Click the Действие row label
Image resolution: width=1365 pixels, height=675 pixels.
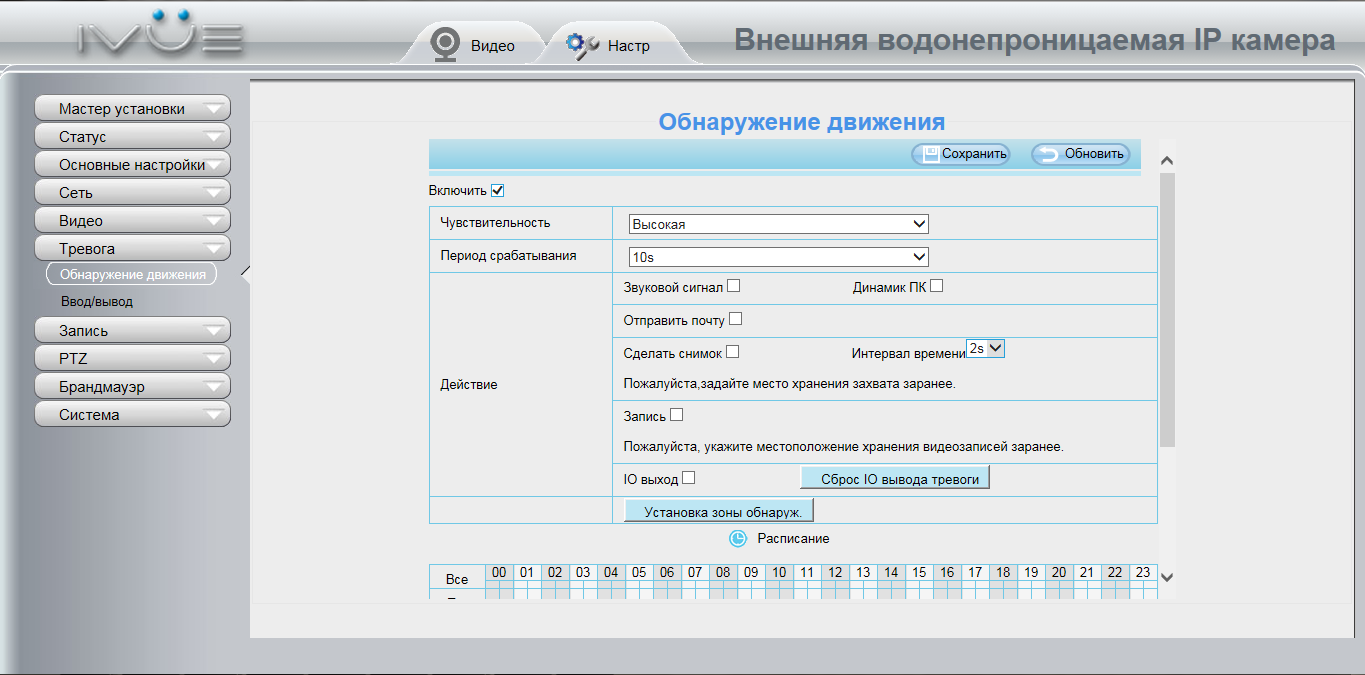click(469, 385)
